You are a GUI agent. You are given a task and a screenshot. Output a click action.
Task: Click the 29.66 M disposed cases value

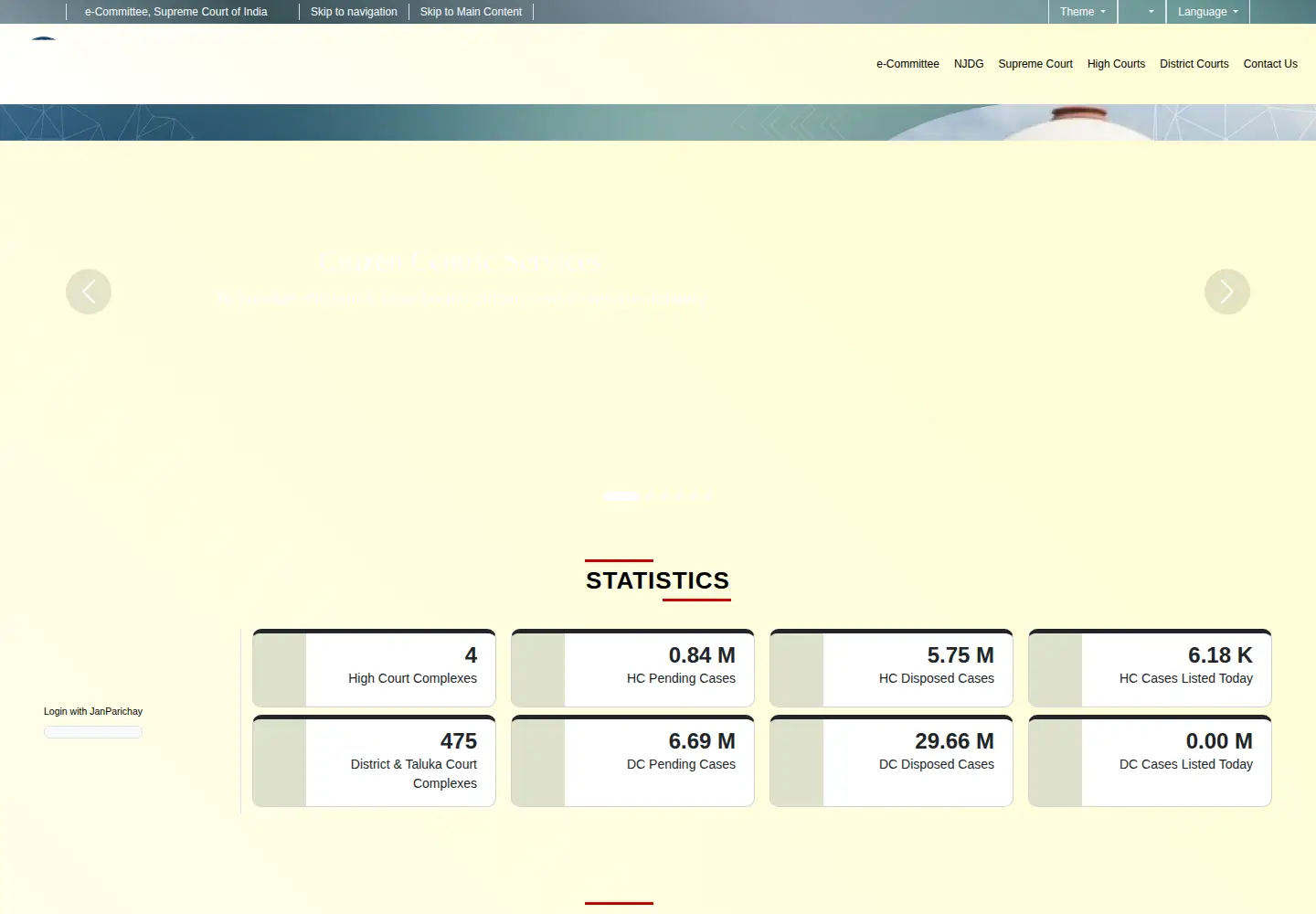[x=954, y=741]
